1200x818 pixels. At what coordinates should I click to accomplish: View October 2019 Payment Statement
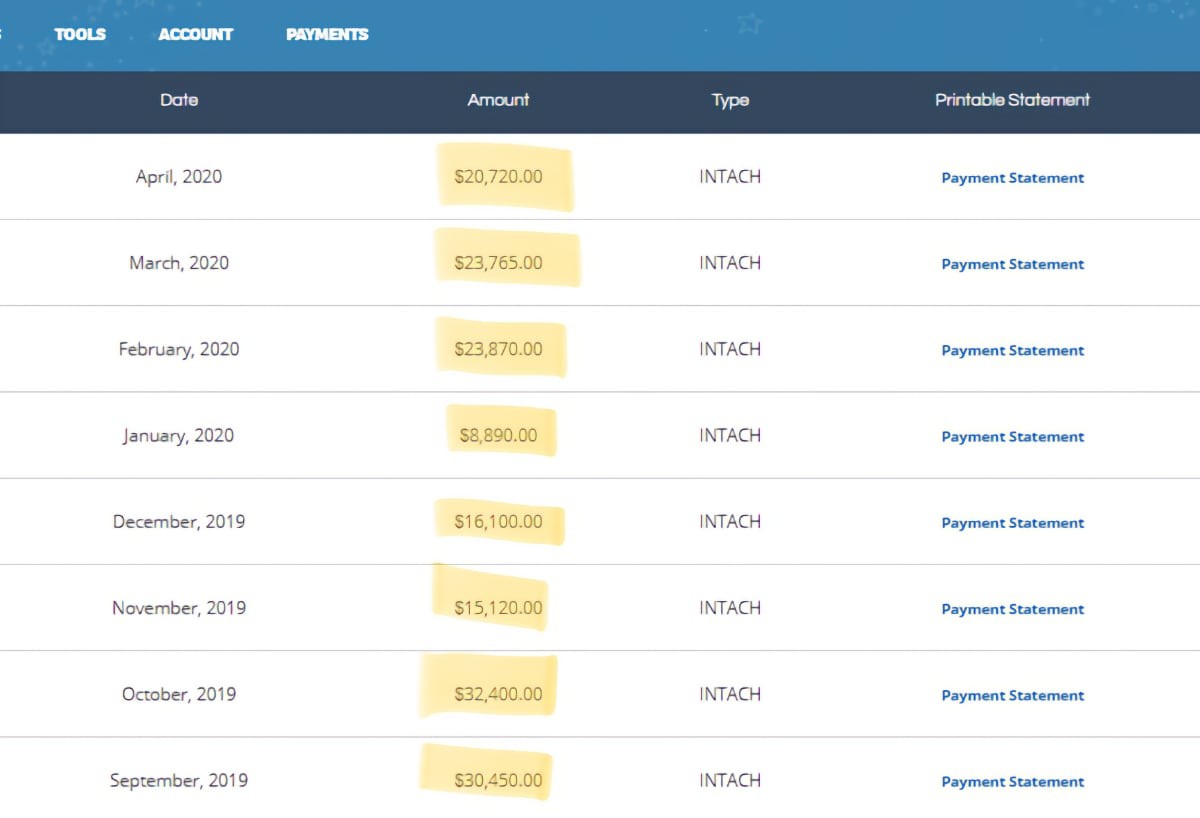[1012, 695]
